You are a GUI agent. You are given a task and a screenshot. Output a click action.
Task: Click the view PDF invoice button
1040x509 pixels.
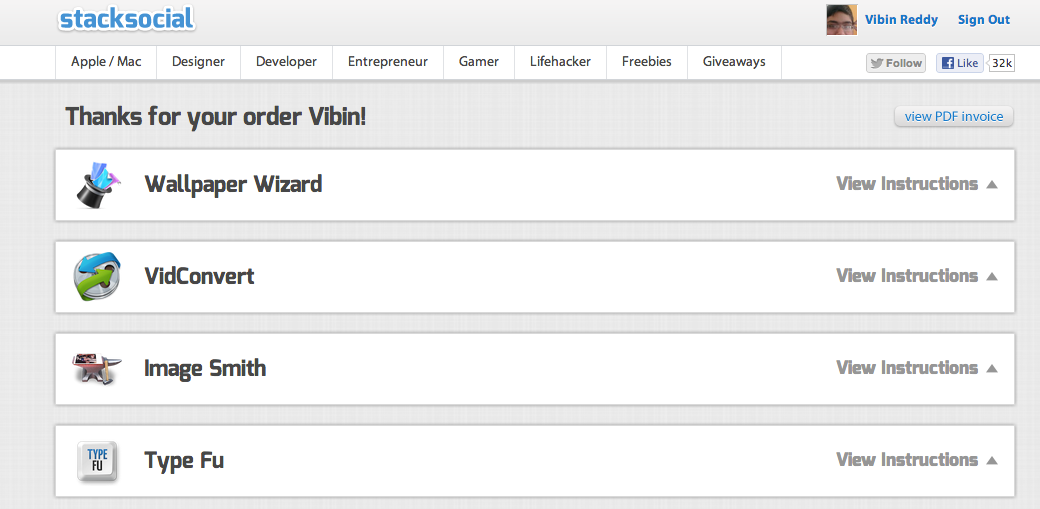pyautogui.click(x=954, y=116)
